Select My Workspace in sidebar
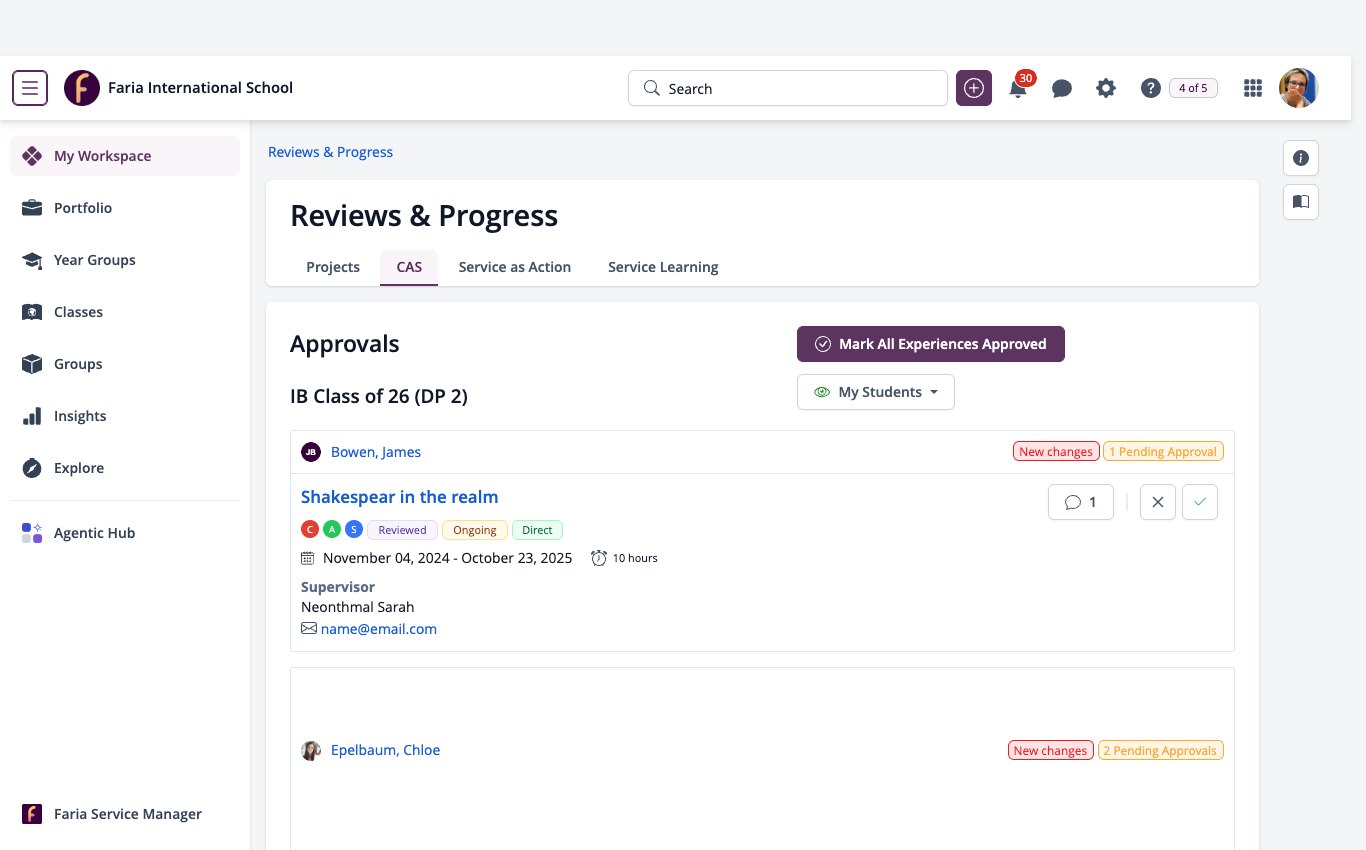Viewport: 1366px width, 850px height. (125, 156)
